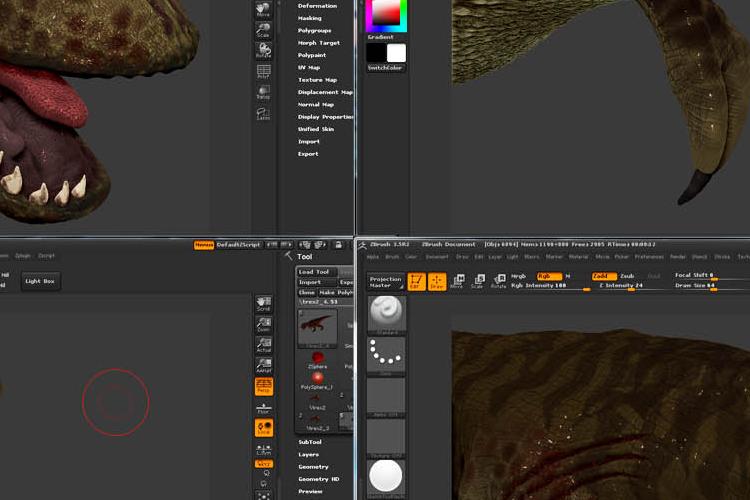750x500 pixels.
Task: Click Import button beneath Load Tool
Action: 317,282
